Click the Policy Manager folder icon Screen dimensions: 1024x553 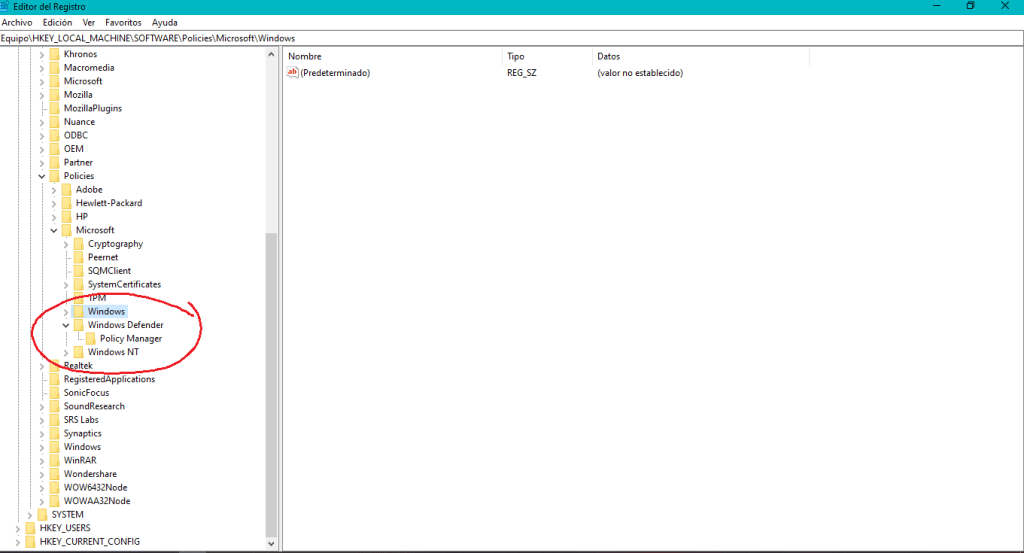point(91,339)
